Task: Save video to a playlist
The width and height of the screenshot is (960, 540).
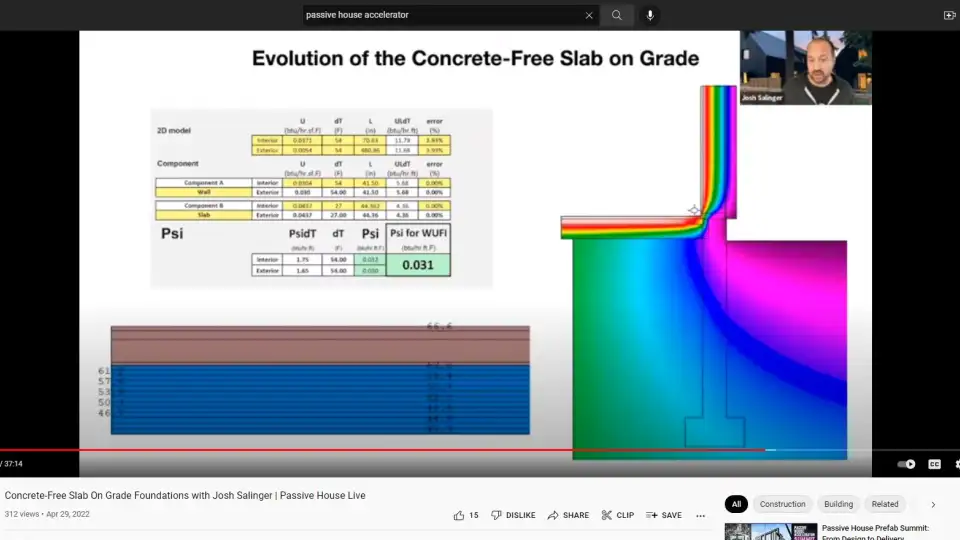Action: (663, 516)
